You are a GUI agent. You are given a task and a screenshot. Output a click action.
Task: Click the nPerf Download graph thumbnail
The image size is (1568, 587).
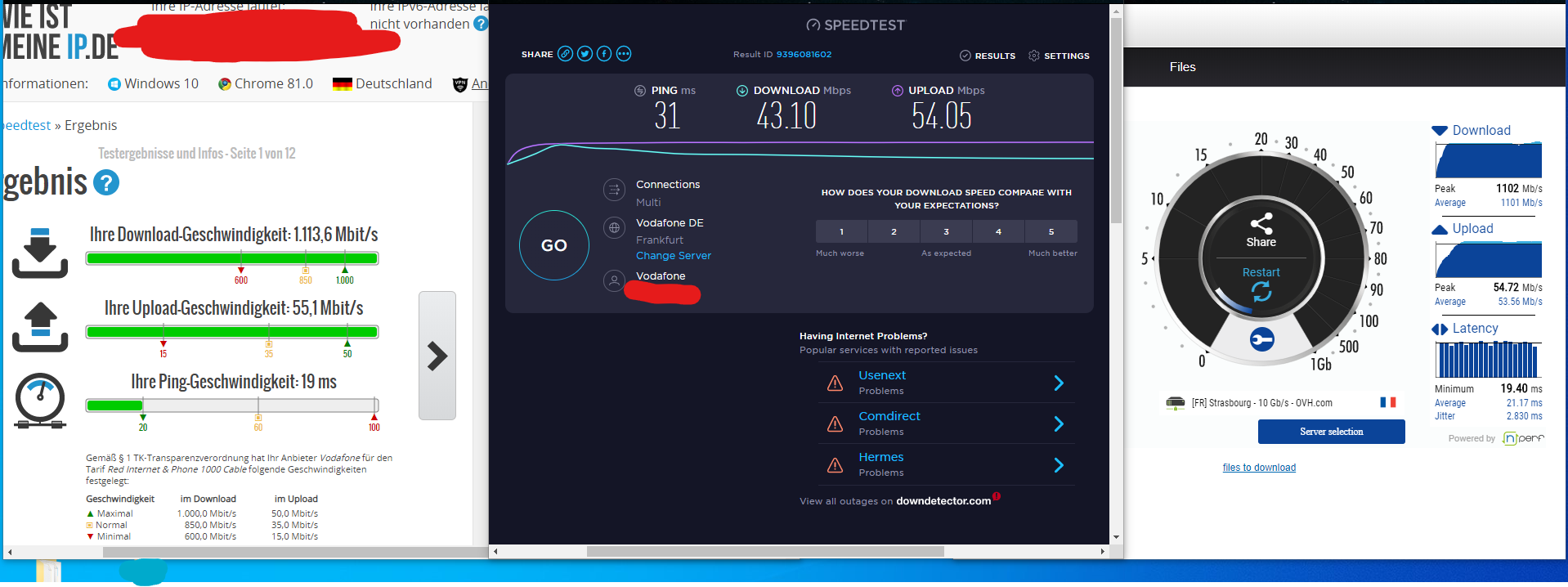click(x=1489, y=160)
